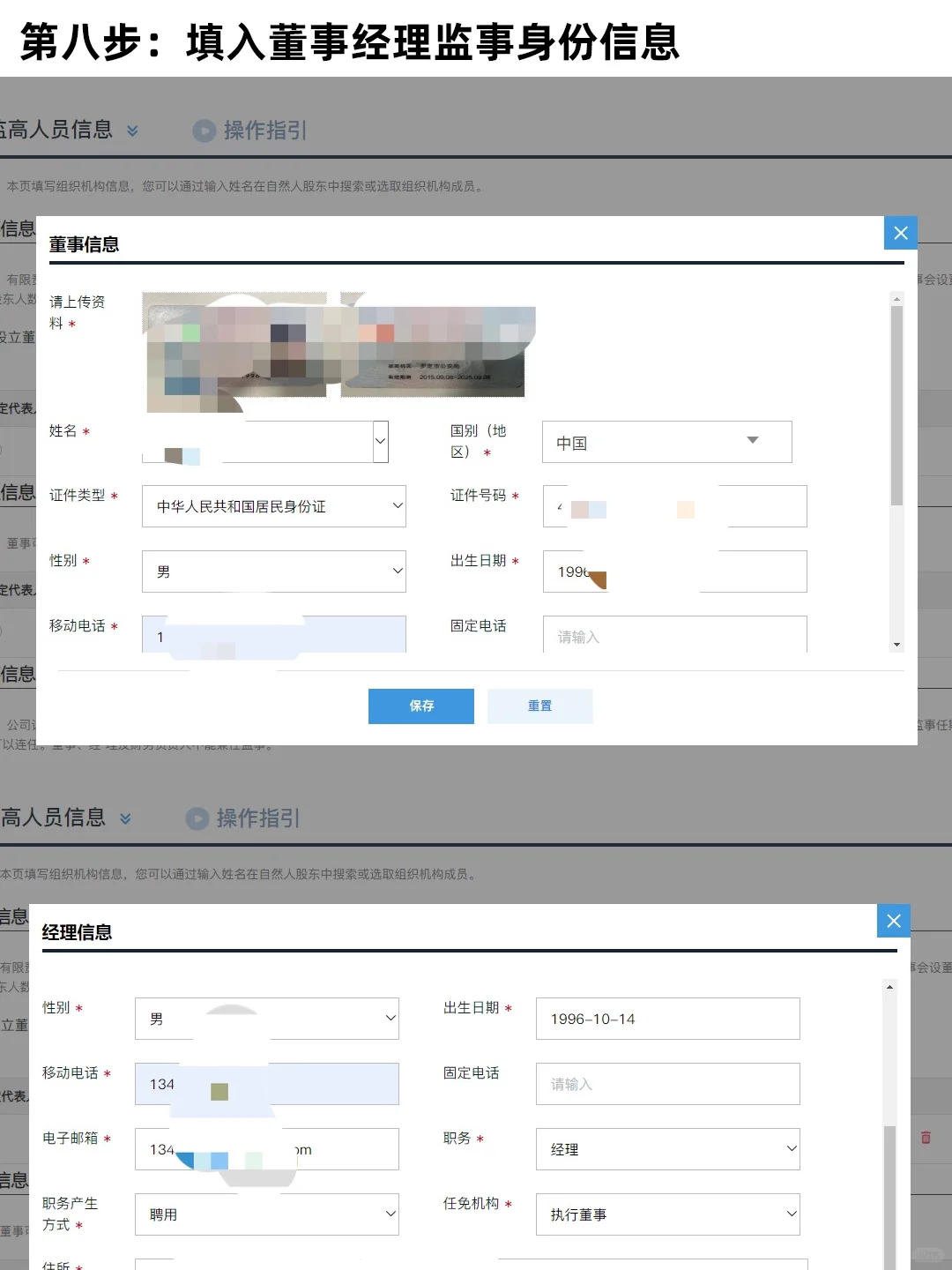952x1270 pixels.
Task: Click the scroll-up arrow in 经理信息 dialog
Action: pos(889,987)
